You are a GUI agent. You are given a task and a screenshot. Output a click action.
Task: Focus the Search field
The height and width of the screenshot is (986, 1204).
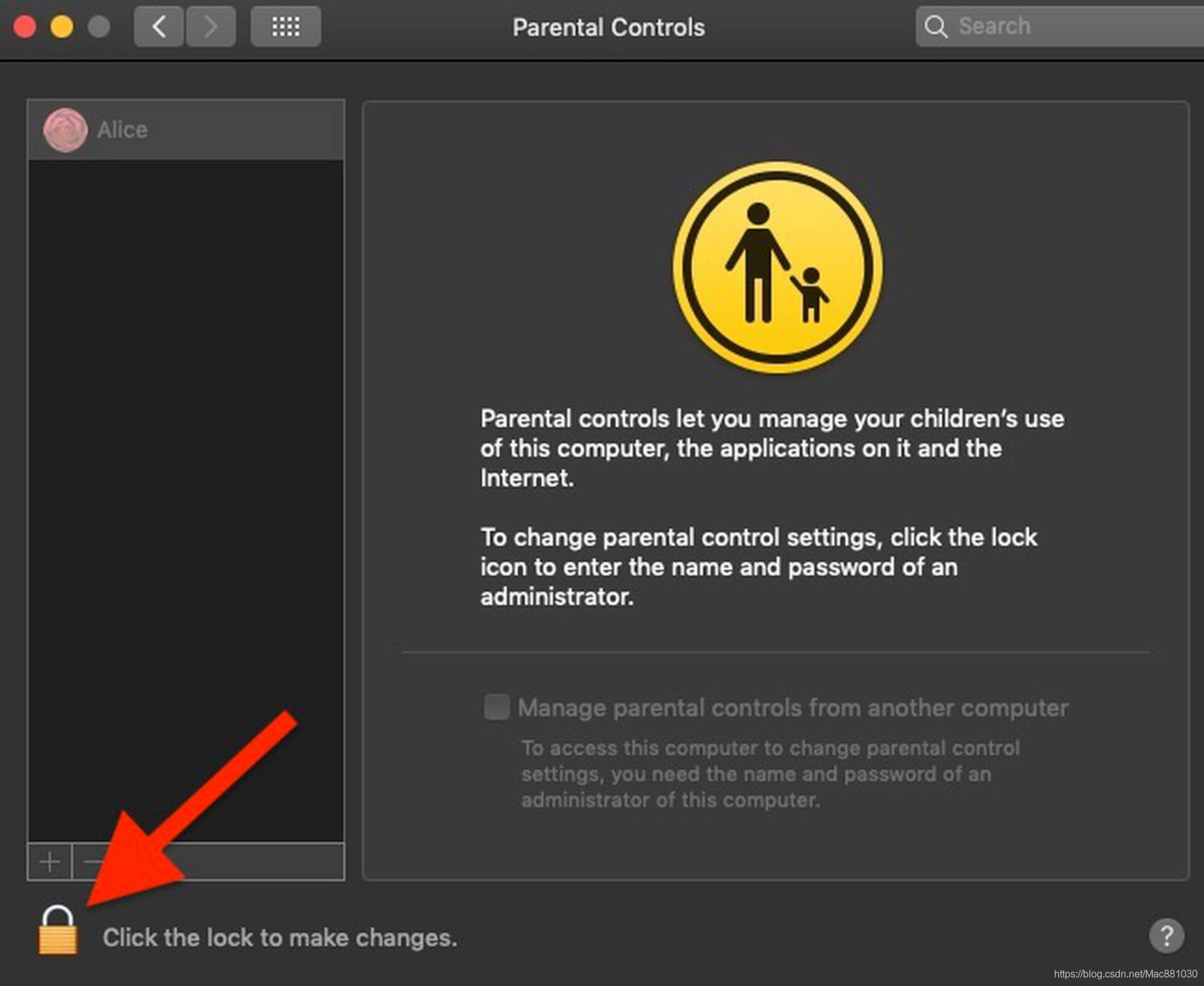(1060, 26)
